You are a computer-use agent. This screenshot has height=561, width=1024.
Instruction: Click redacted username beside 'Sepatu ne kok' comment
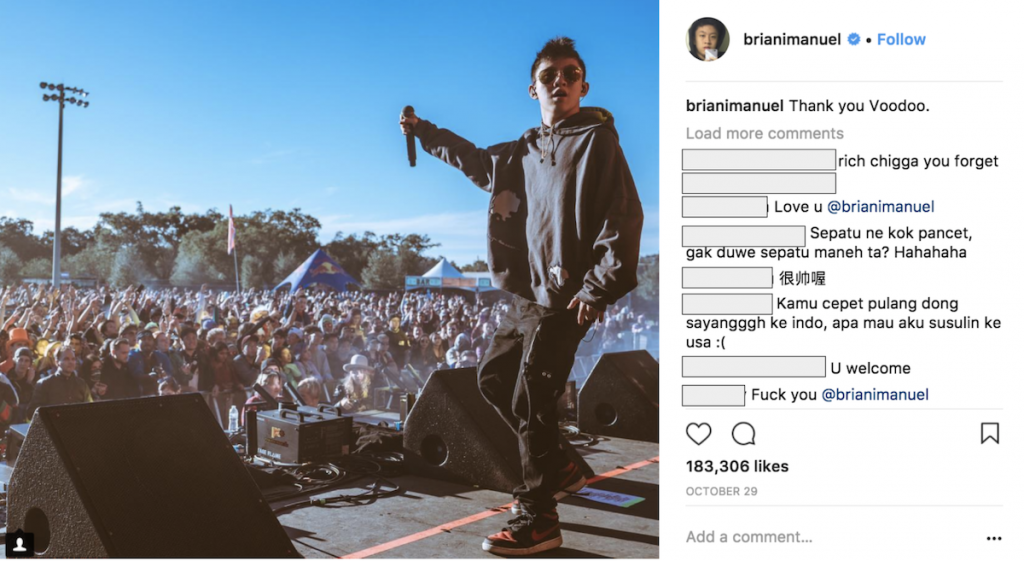pyautogui.click(x=743, y=236)
